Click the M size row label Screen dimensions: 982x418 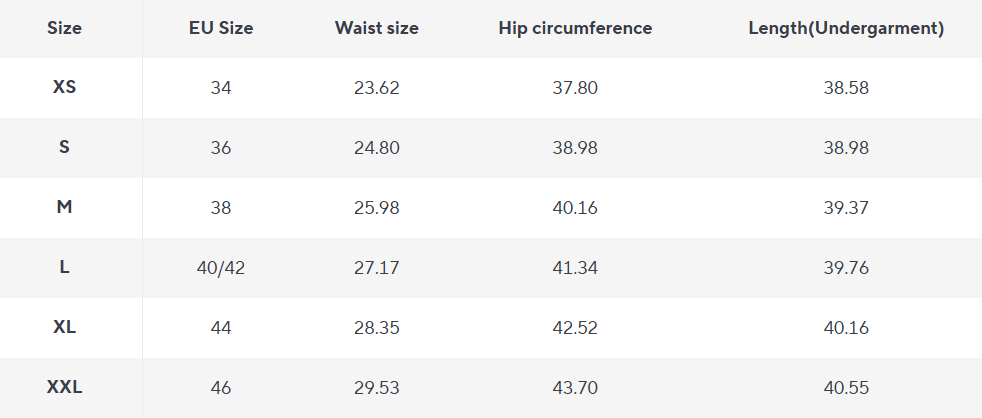(64, 207)
